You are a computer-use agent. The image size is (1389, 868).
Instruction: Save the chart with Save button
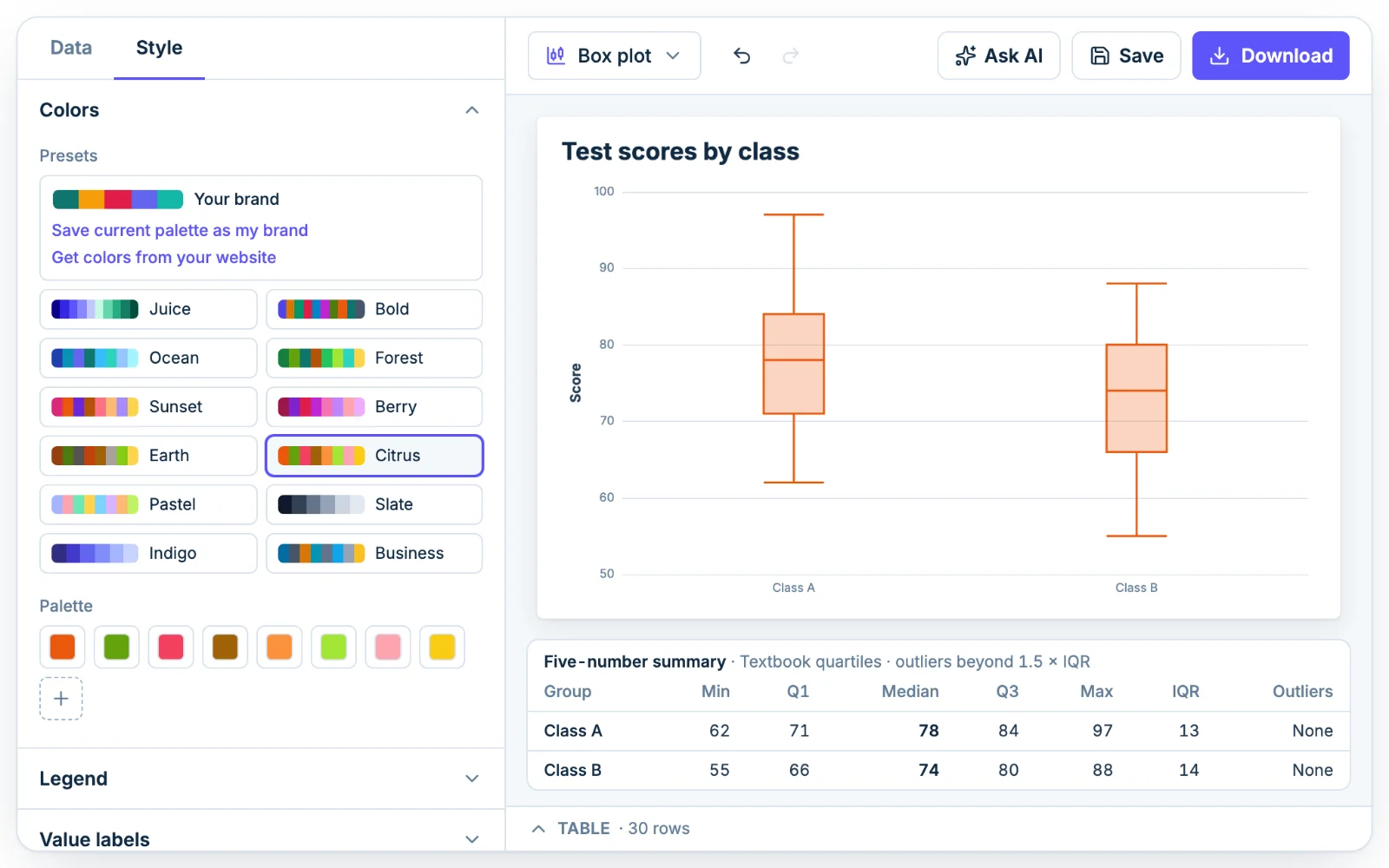pyautogui.click(x=1126, y=56)
